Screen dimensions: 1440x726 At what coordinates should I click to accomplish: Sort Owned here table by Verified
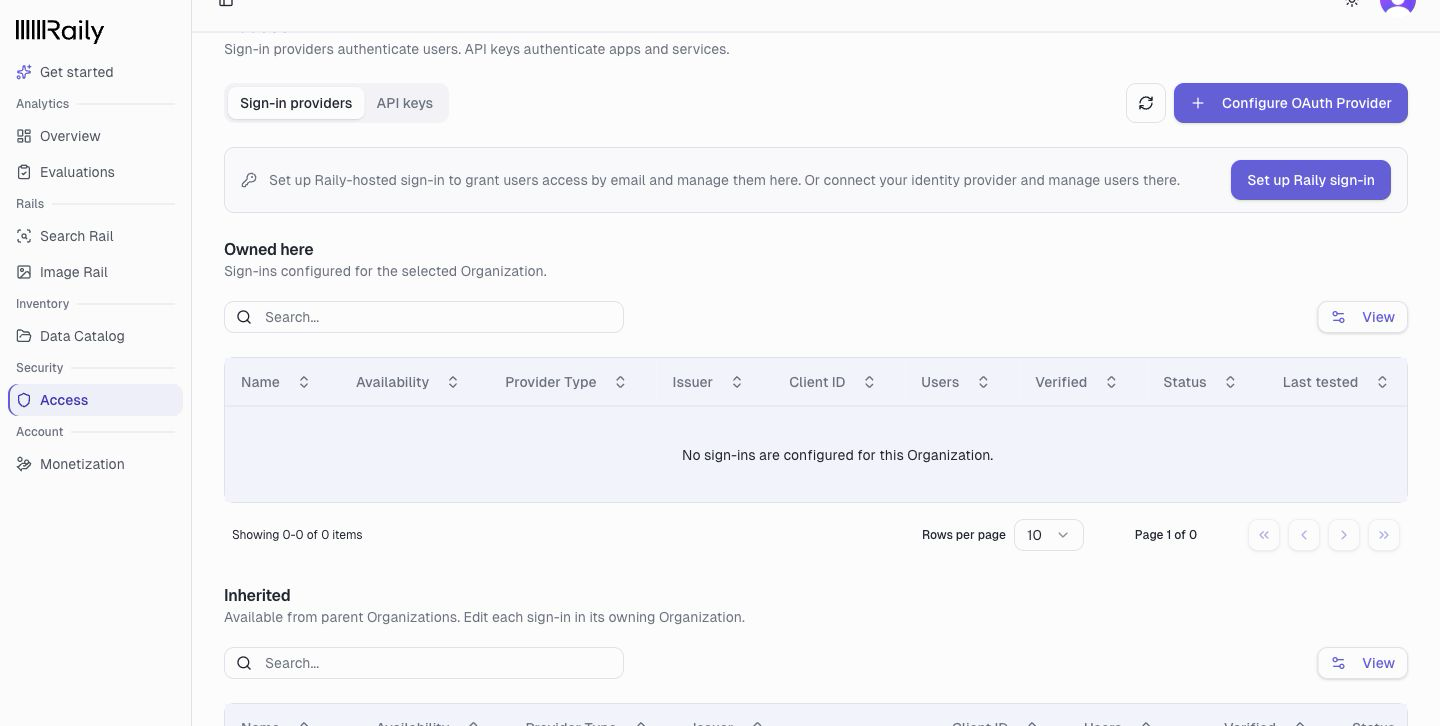point(1077,382)
